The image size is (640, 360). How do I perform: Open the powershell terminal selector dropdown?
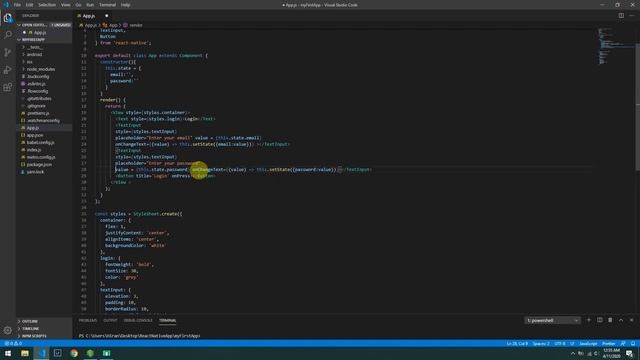[552, 320]
